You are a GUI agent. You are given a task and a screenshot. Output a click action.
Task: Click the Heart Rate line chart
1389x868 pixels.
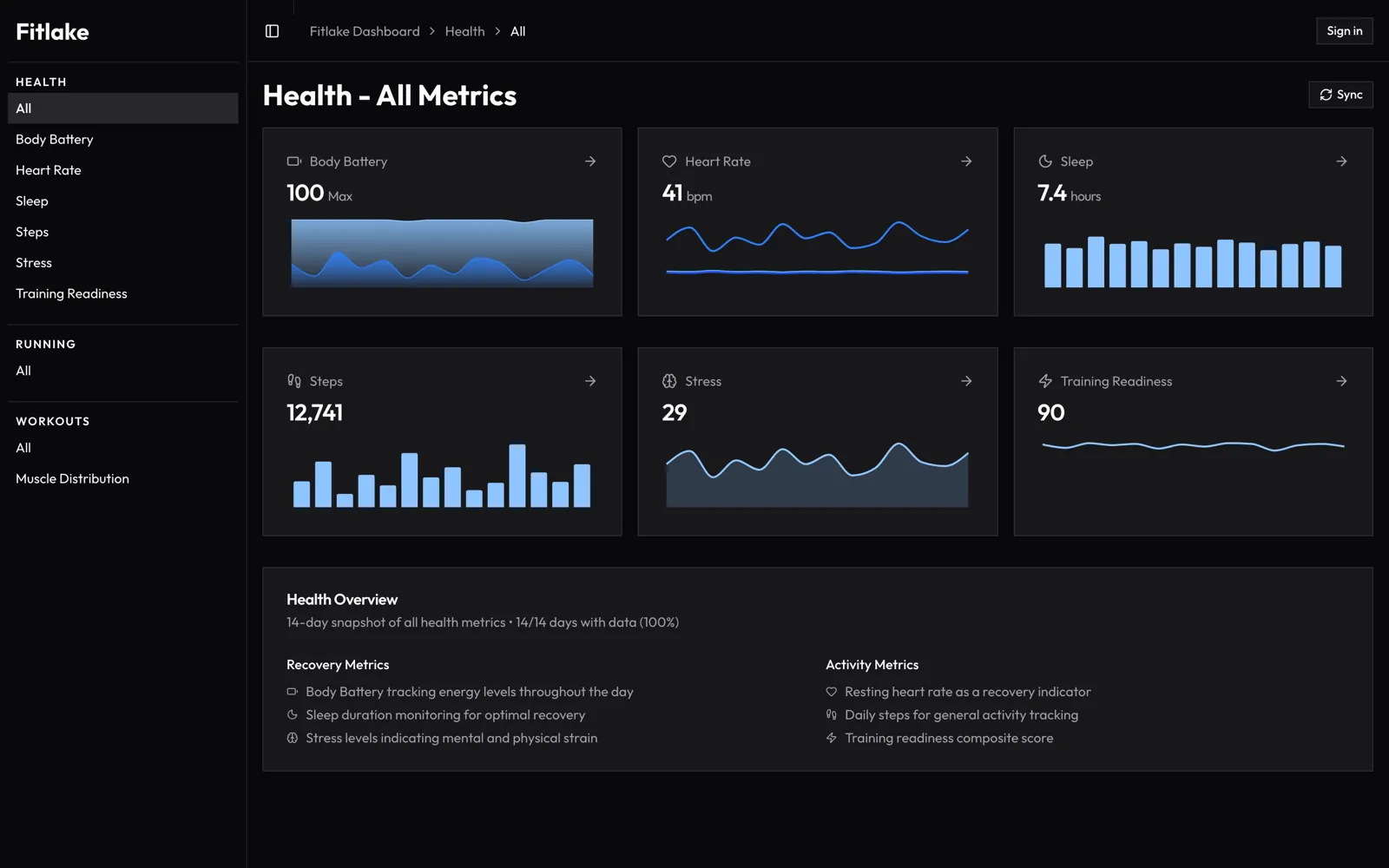pyautogui.click(x=817, y=248)
